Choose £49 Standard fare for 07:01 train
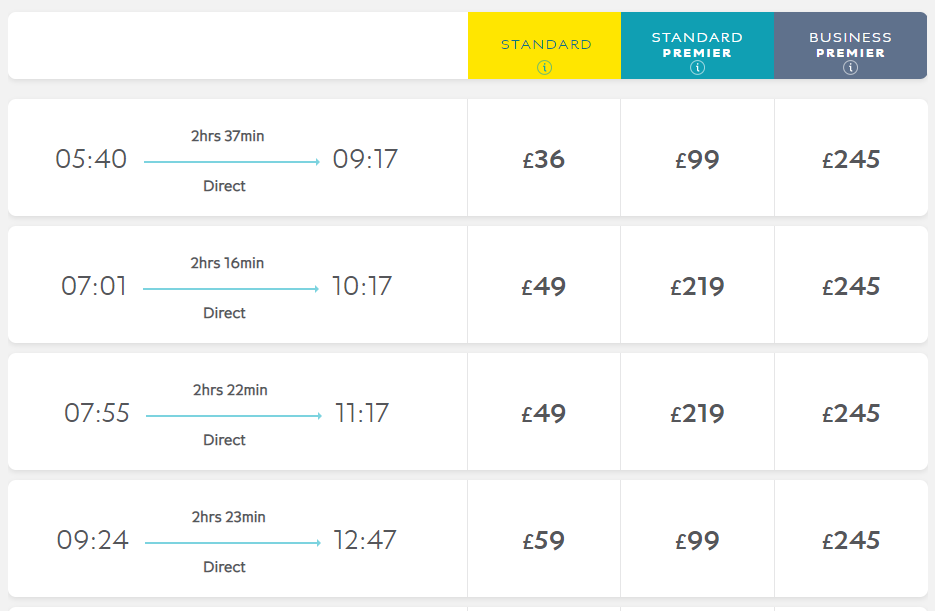The image size is (935, 611). coord(544,286)
